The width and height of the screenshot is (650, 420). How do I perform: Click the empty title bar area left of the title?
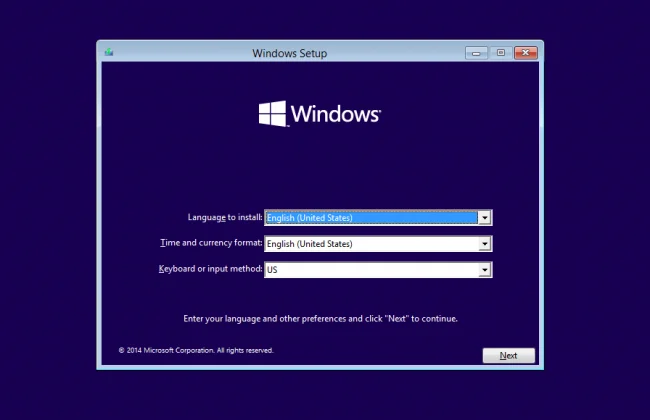tap(180, 53)
